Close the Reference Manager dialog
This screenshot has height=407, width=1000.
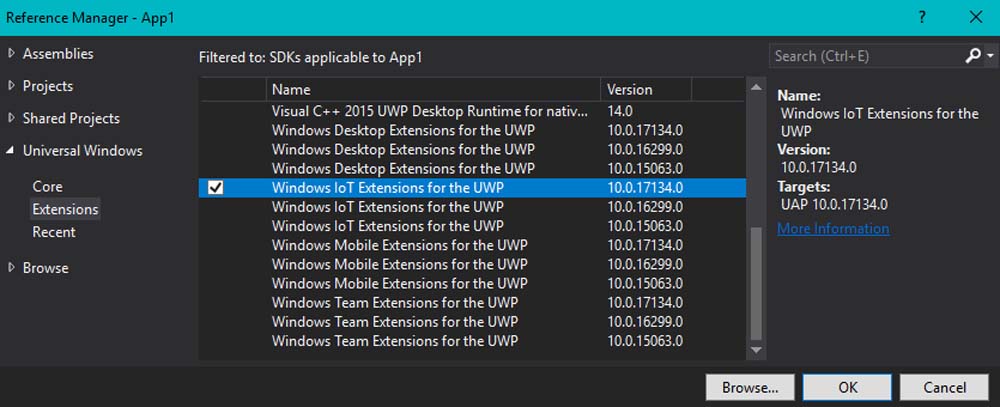[x=976, y=17]
